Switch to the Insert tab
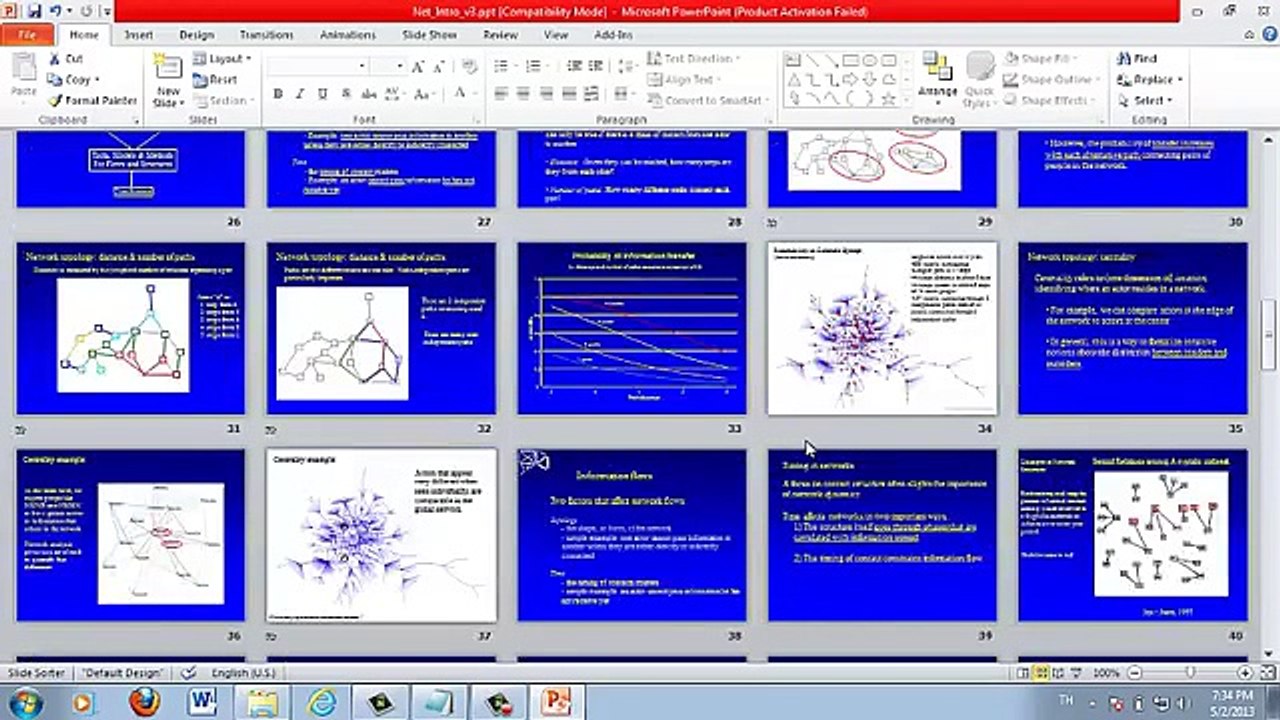1280x720 pixels. pos(138,35)
